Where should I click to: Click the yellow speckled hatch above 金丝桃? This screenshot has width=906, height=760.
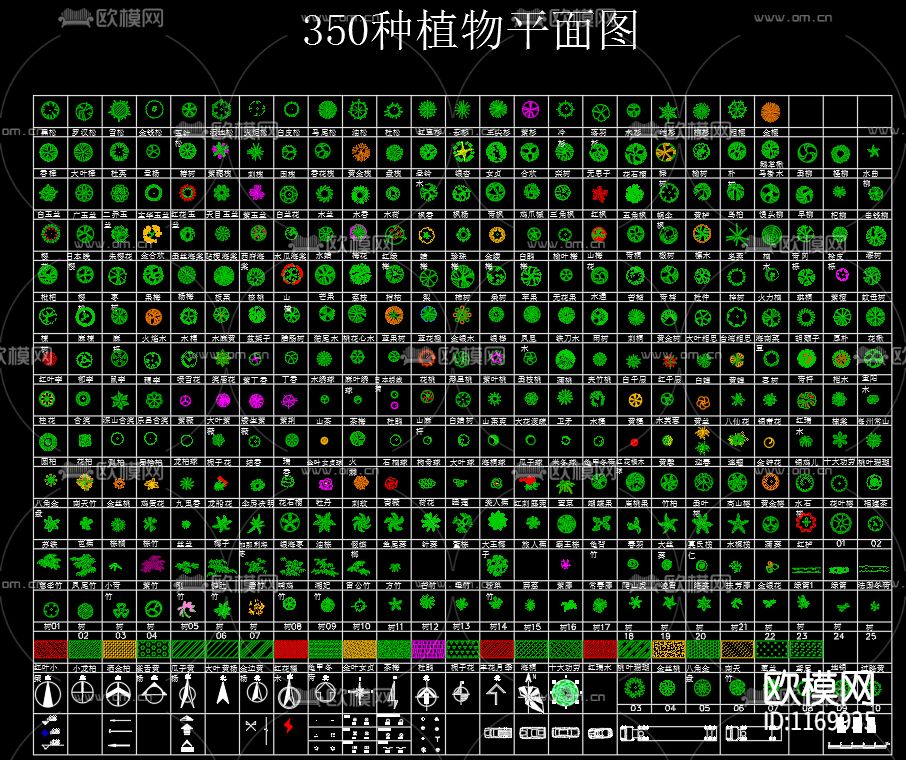coord(669,650)
